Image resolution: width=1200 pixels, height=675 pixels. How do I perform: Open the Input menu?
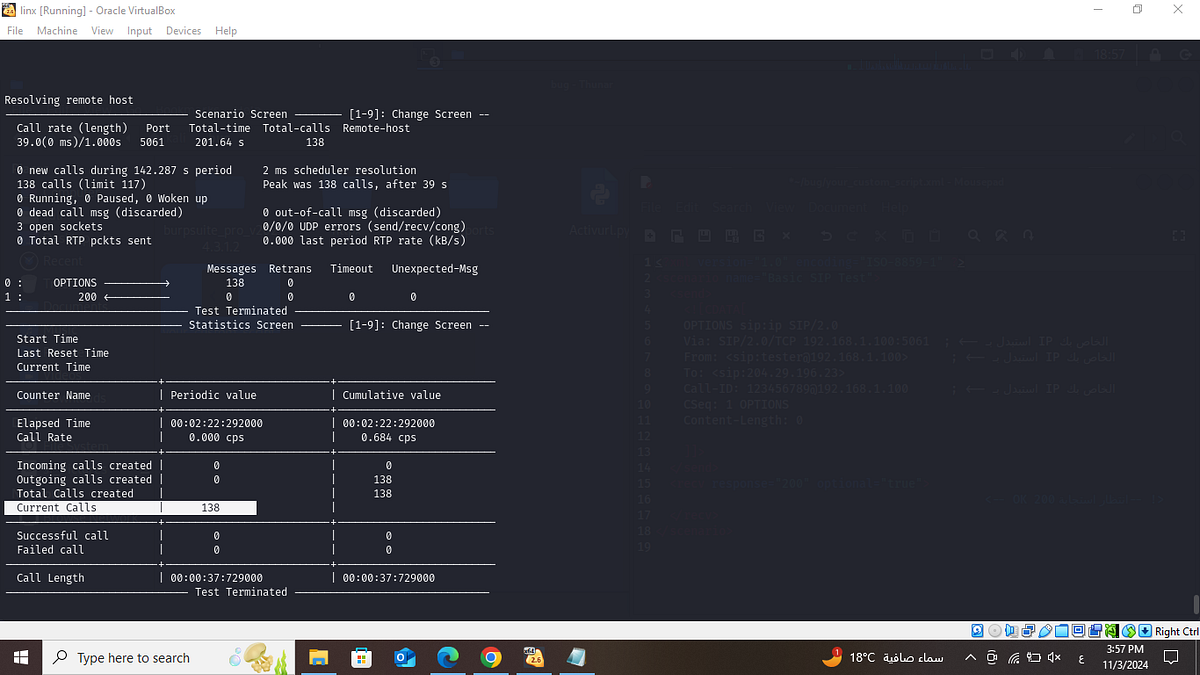pos(139,30)
